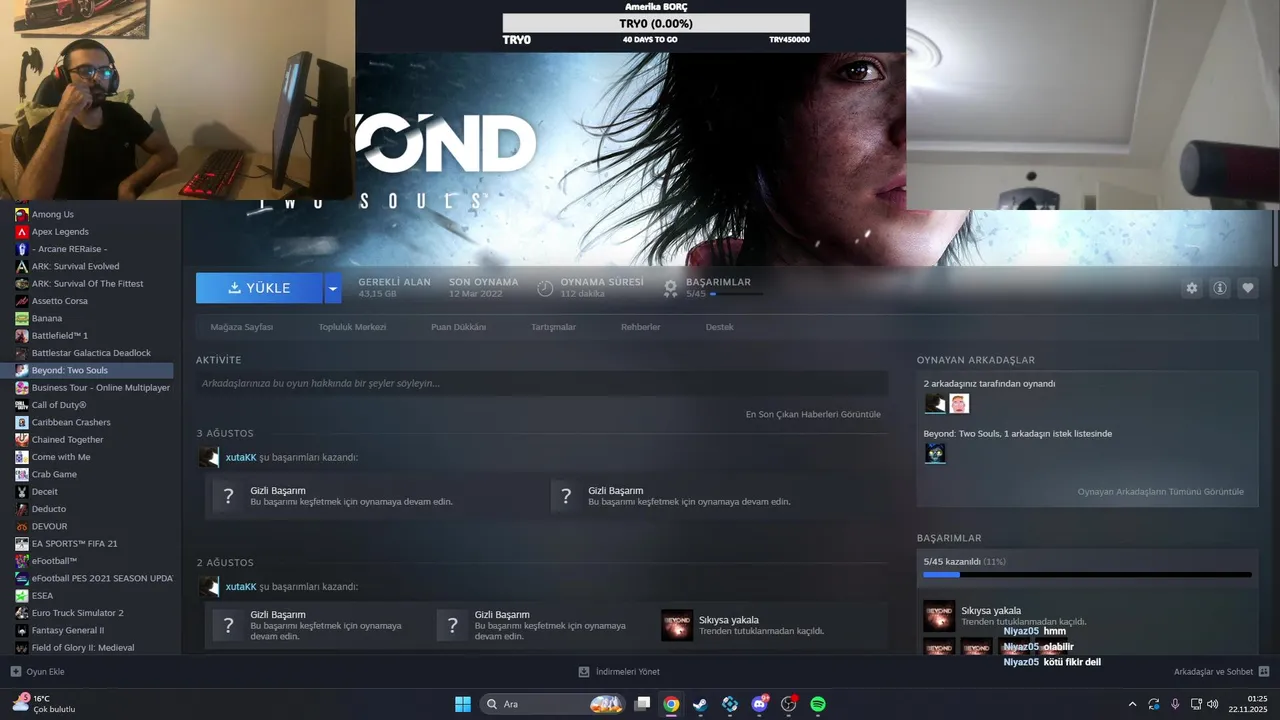Open Task View on the taskbar
This screenshot has height=720, width=1280.
click(x=642, y=704)
